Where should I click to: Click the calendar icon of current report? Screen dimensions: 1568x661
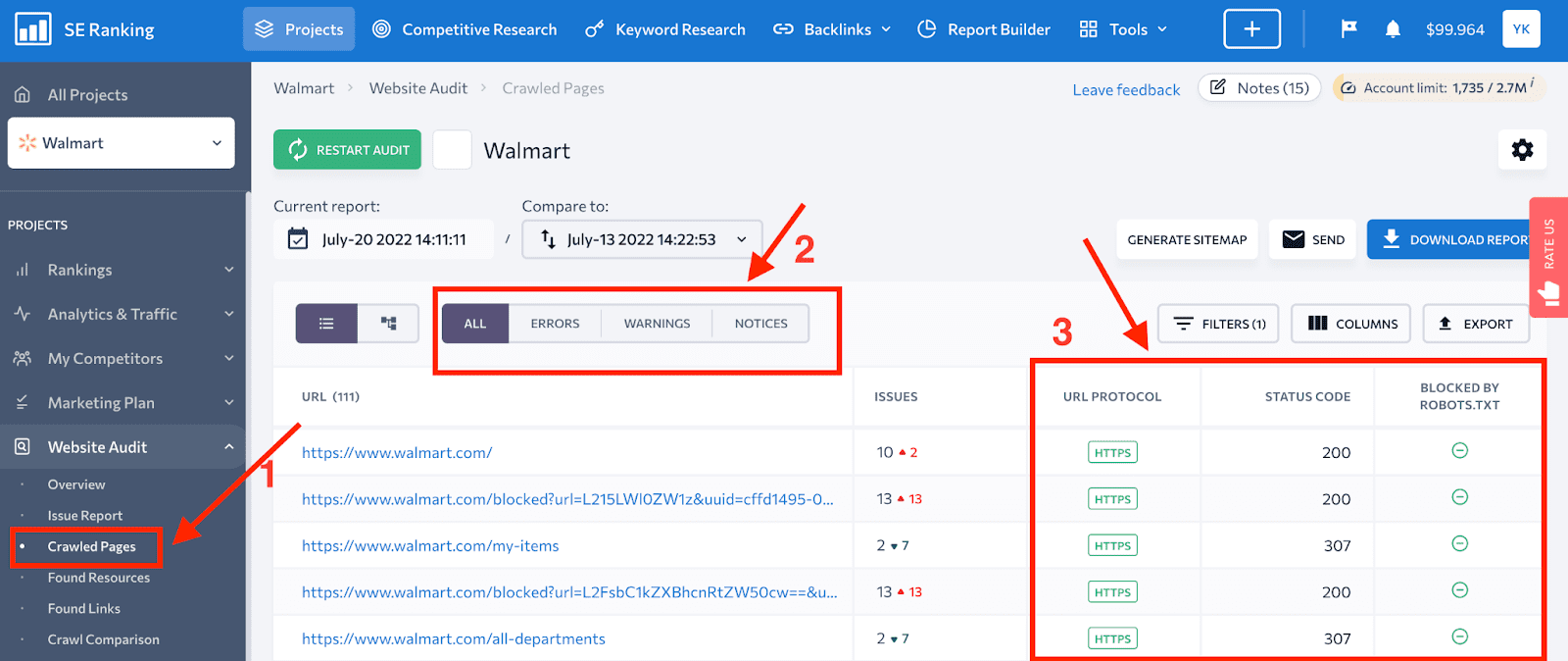point(298,239)
